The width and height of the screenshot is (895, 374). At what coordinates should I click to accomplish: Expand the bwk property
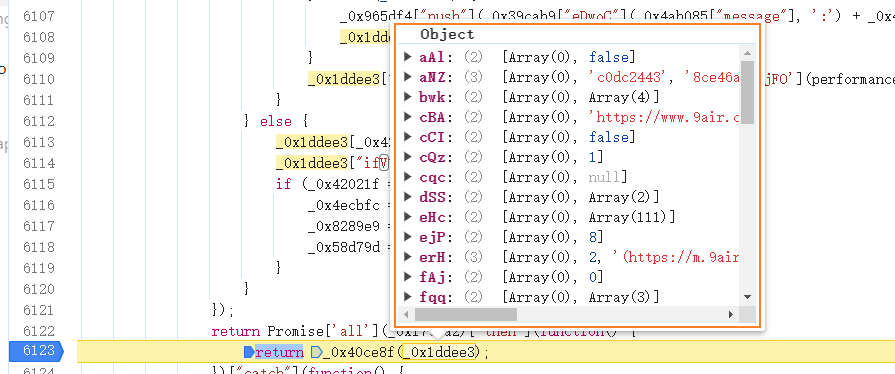coord(408,96)
